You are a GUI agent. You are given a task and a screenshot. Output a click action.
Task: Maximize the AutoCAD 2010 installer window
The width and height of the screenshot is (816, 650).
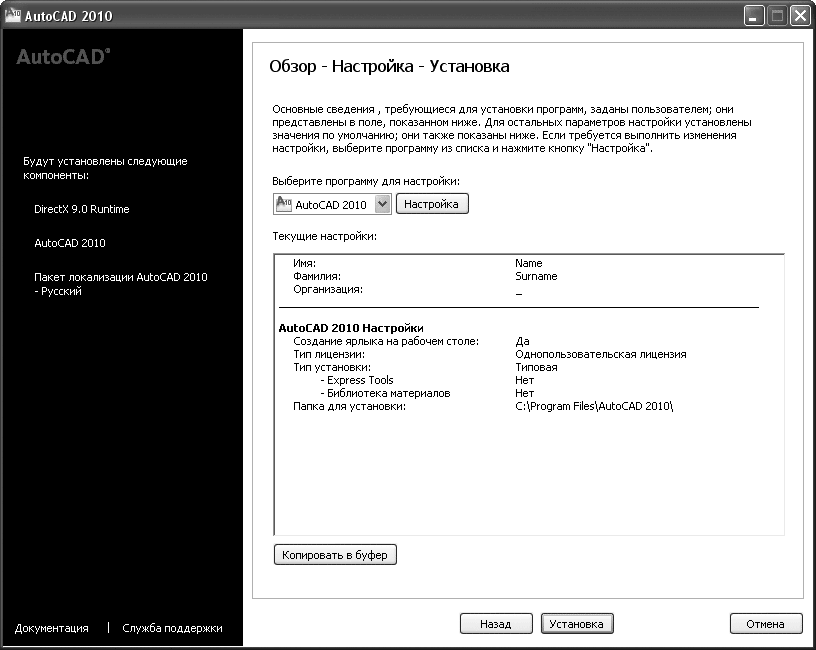(776, 16)
